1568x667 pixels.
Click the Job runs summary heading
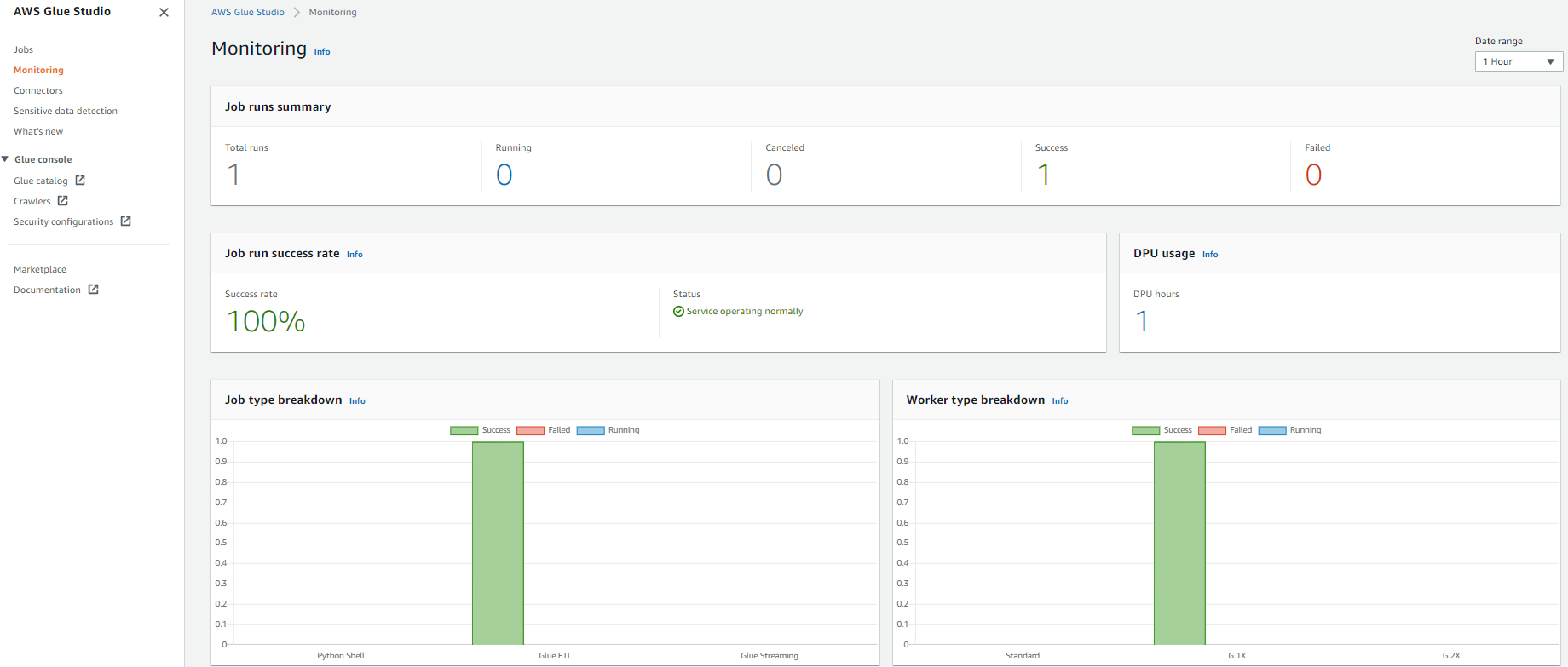pyautogui.click(x=278, y=107)
